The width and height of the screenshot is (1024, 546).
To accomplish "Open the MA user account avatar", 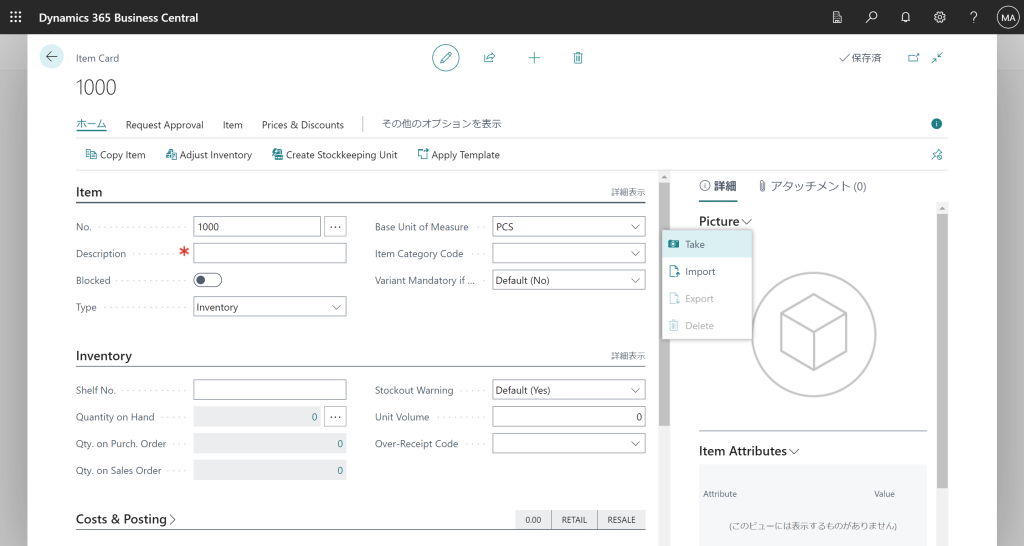I will [1008, 18].
